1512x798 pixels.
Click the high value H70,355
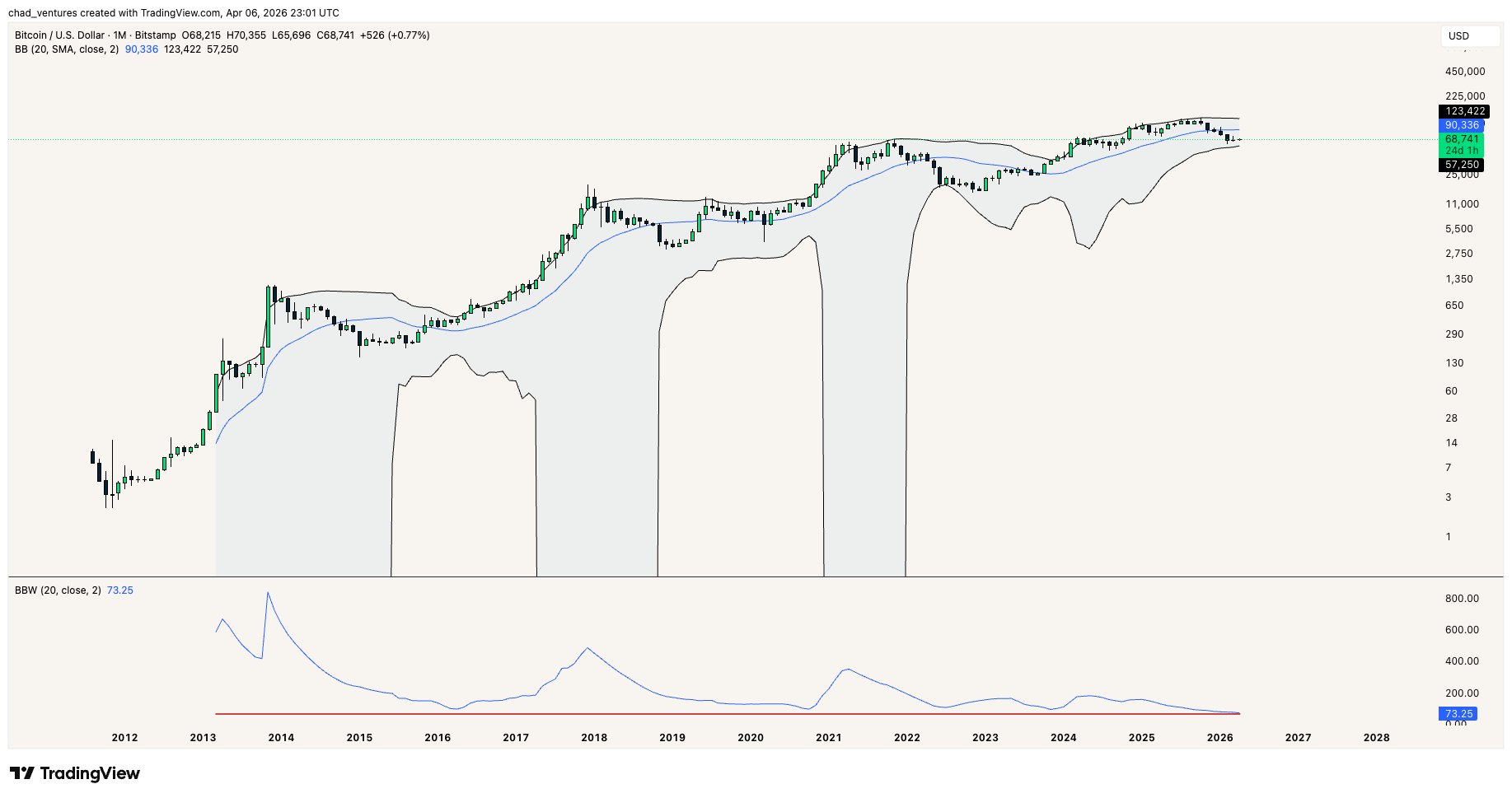[x=246, y=35]
